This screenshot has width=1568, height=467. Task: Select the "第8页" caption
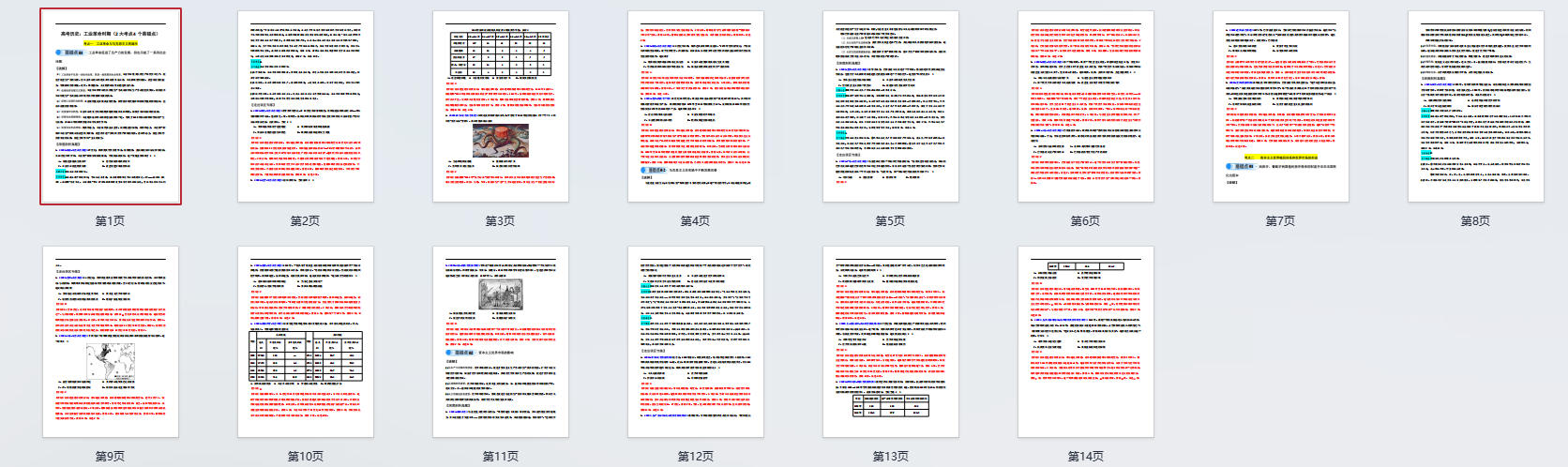(x=1476, y=221)
